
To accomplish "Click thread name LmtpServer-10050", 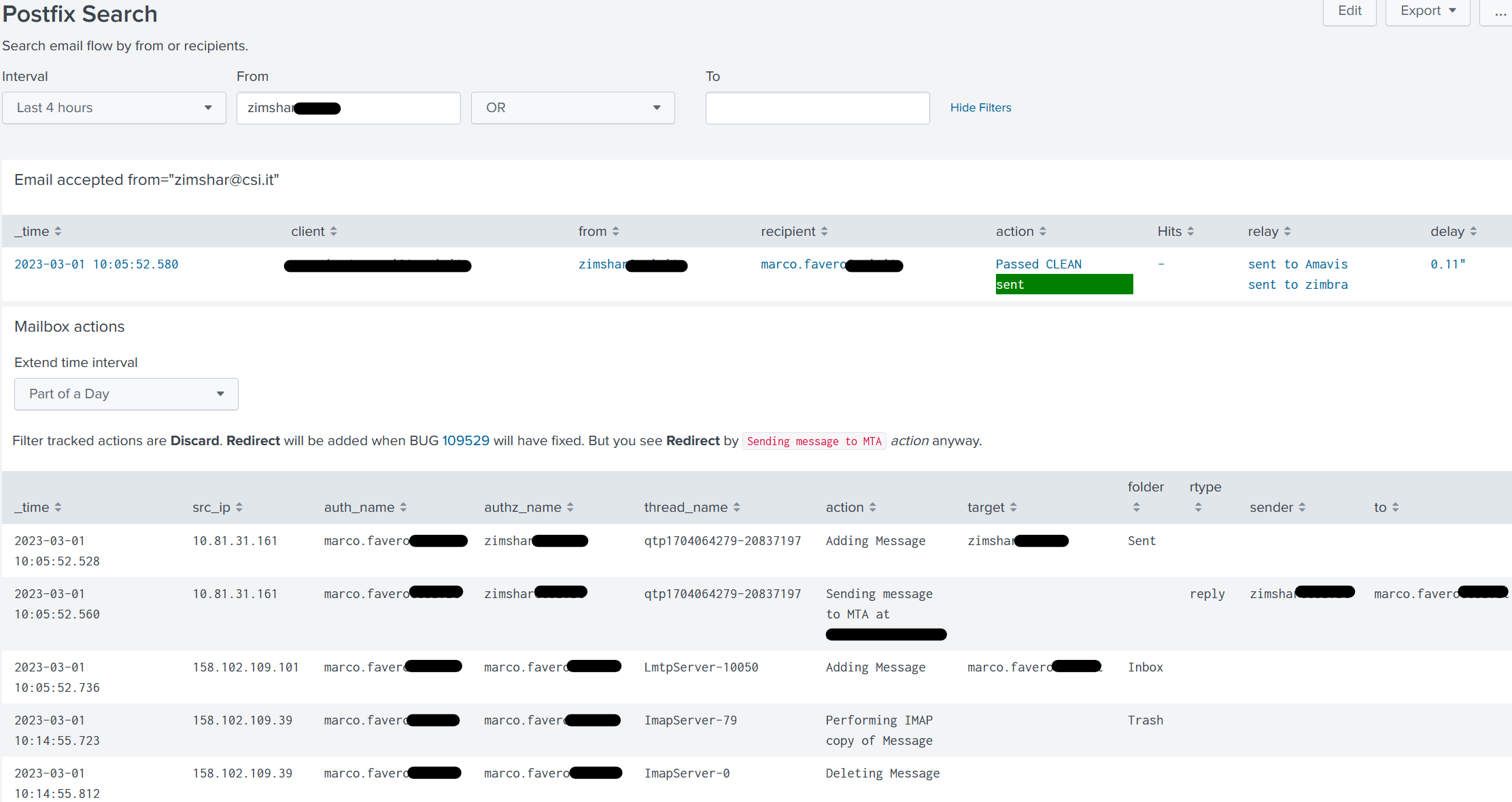I will click(701, 667).
